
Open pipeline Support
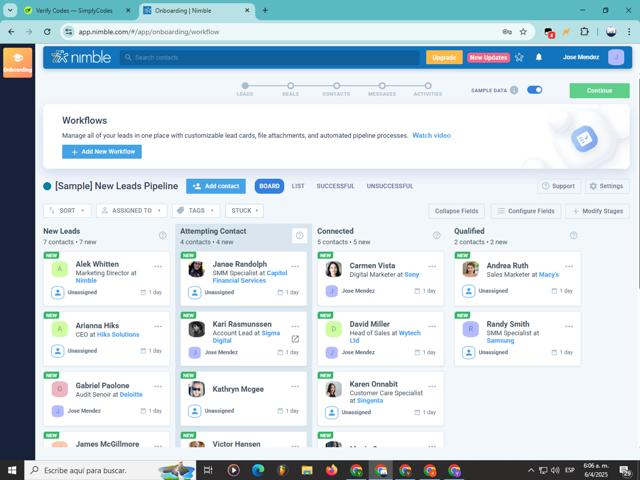click(x=558, y=186)
